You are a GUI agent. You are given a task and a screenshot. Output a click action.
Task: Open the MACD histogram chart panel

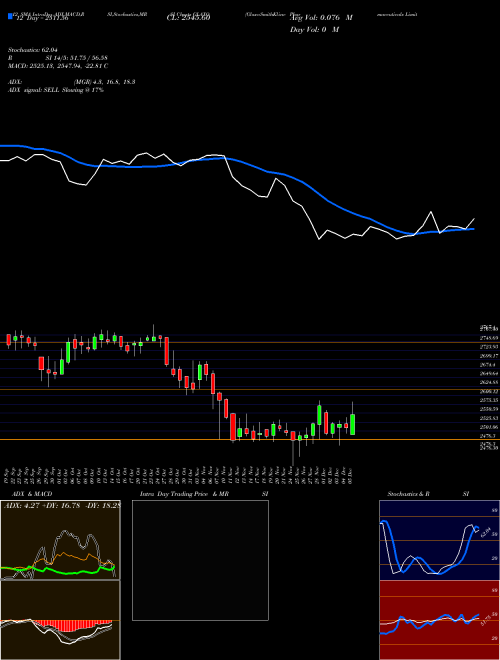pyautogui.click(x=60, y=620)
